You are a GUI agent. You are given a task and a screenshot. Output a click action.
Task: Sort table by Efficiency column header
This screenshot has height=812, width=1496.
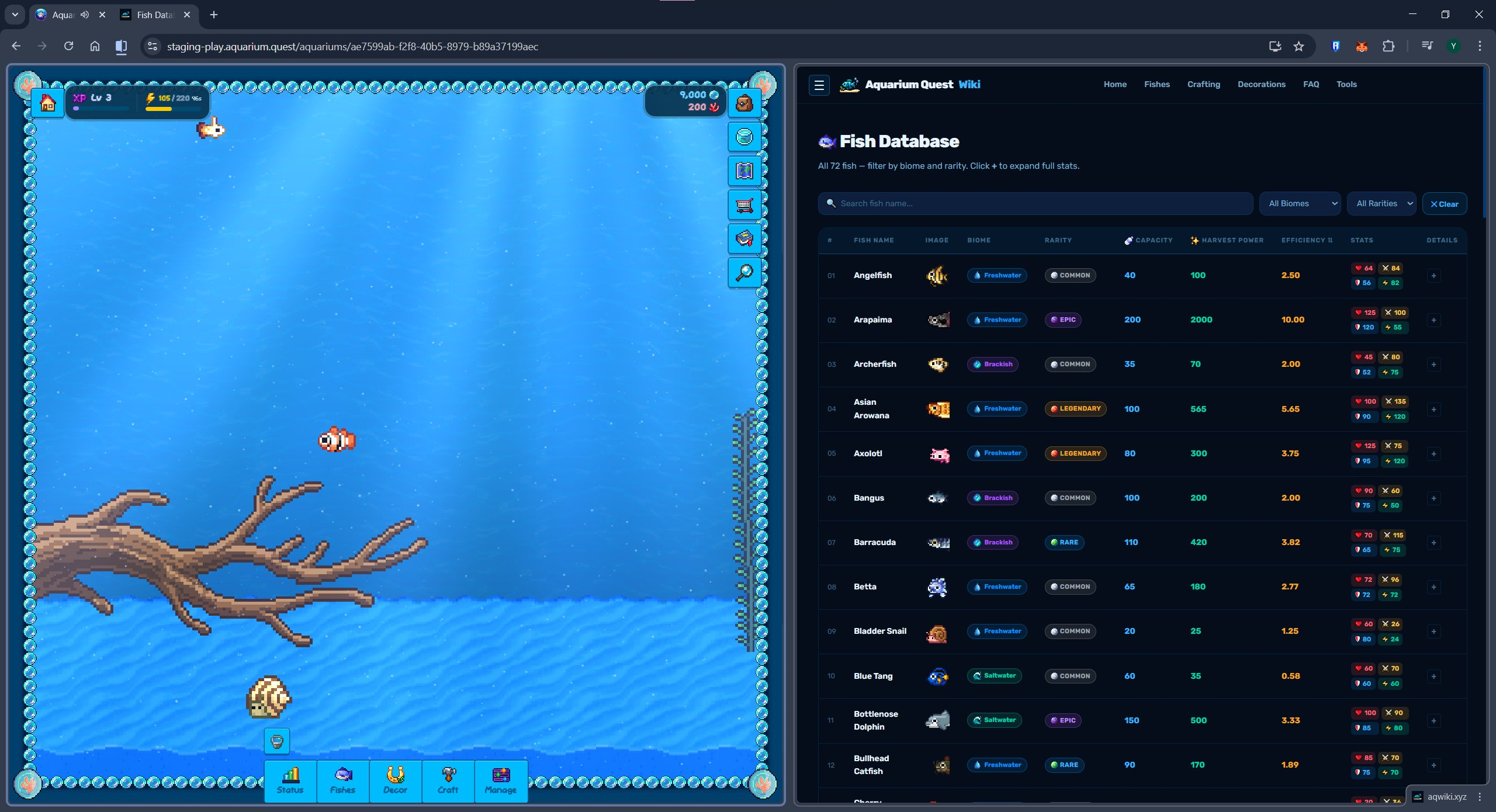(x=1307, y=241)
